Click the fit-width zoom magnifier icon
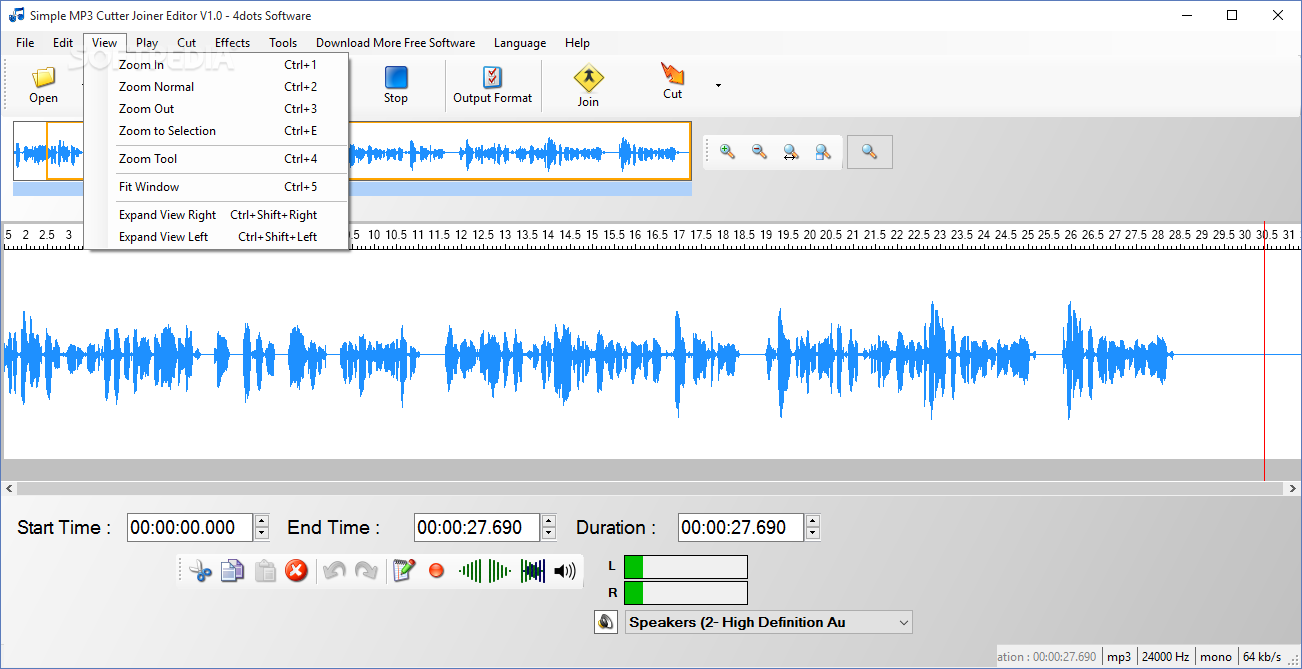The width and height of the screenshot is (1302, 669). coord(791,152)
